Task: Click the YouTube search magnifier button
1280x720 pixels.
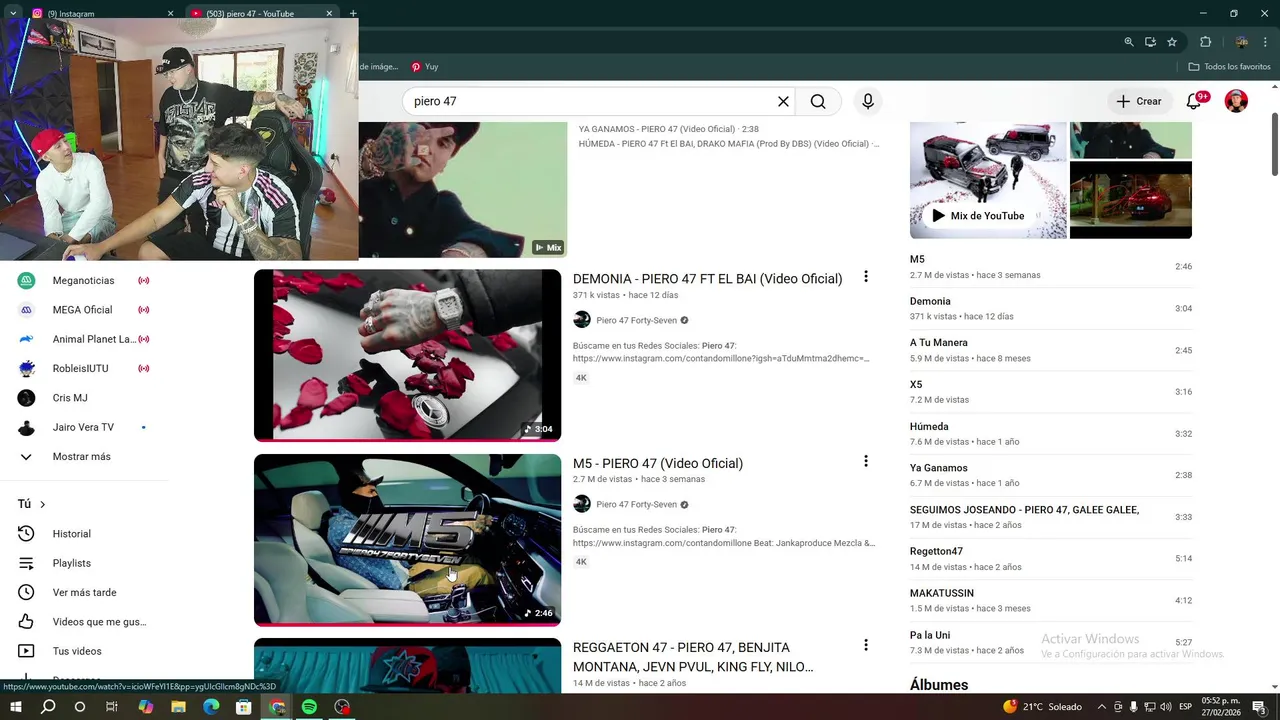Action: (x=818, y=101)
